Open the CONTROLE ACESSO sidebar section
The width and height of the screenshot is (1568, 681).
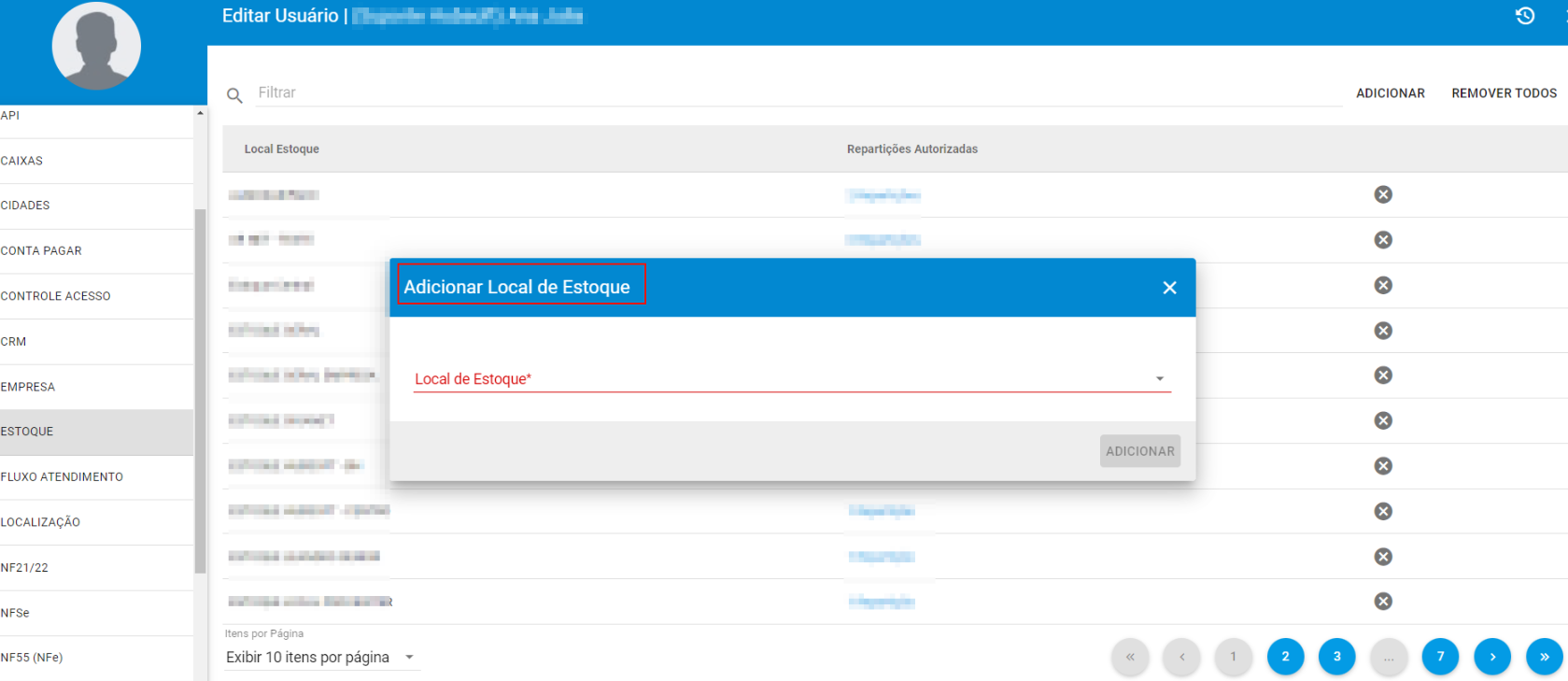96,296
